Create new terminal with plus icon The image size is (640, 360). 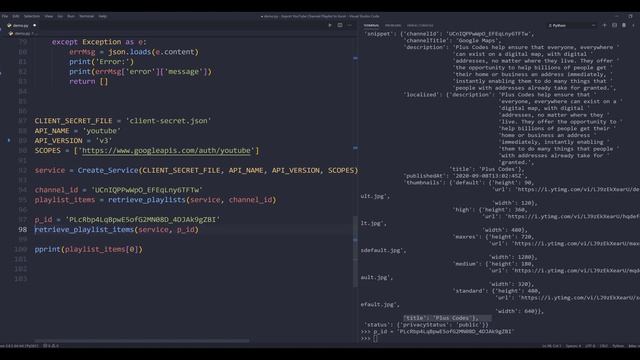(x=604, y=25)
